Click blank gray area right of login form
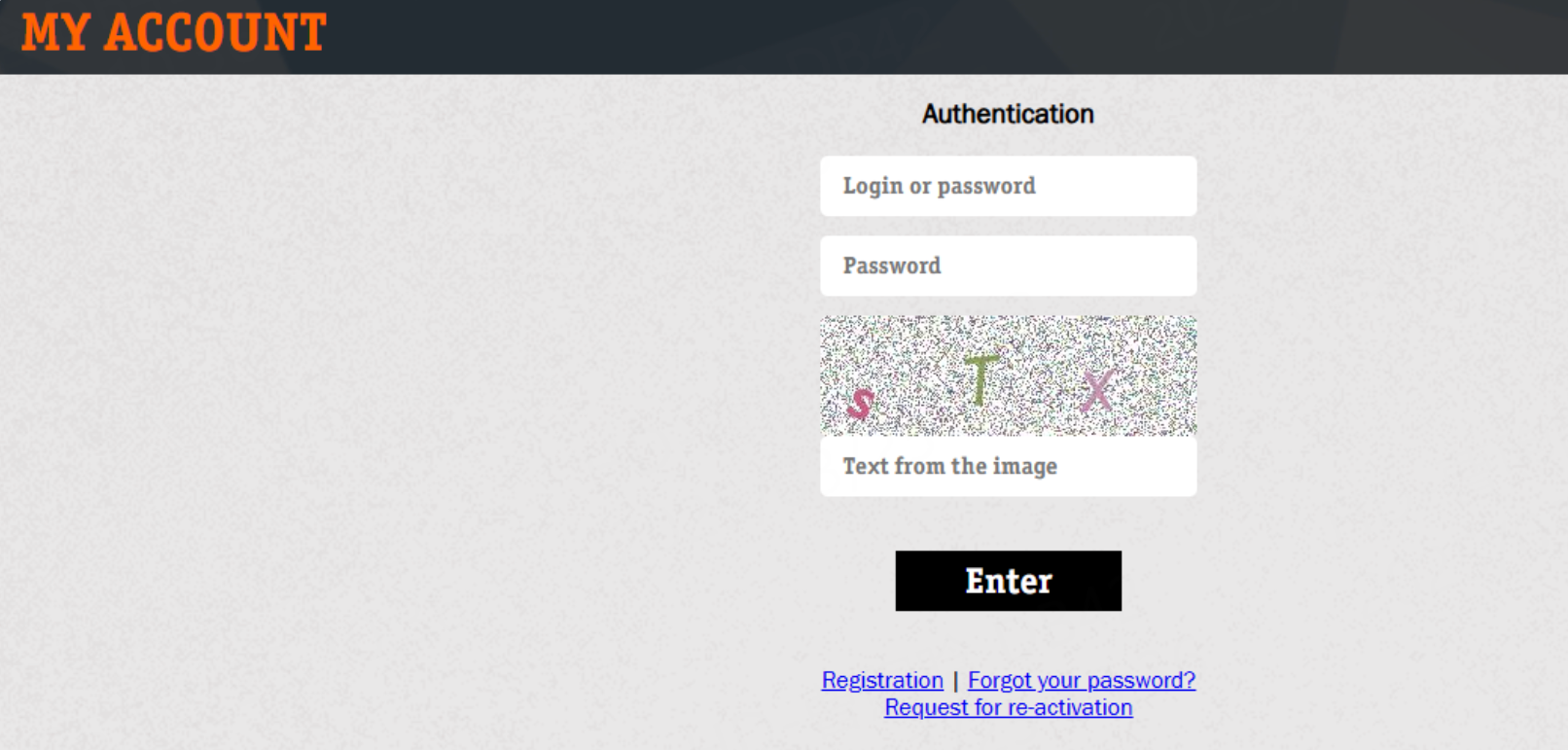 coord(1381,389)
